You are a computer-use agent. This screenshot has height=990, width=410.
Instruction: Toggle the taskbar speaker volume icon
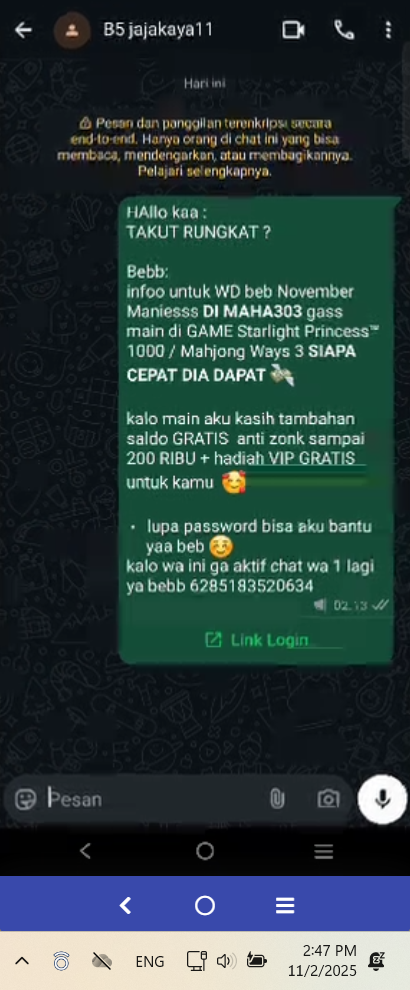click(226, 962)
